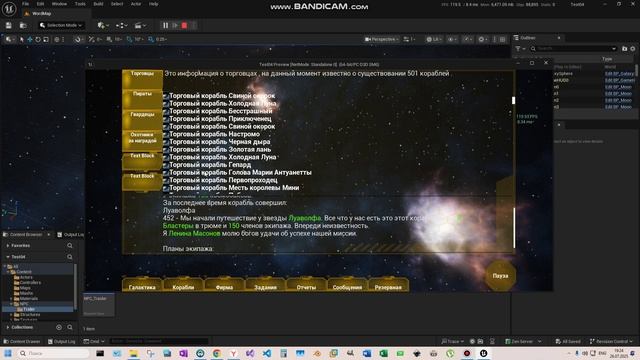Activate the Translate (move) gizmo tool
The image size is (640, 360).
point(30,40)
